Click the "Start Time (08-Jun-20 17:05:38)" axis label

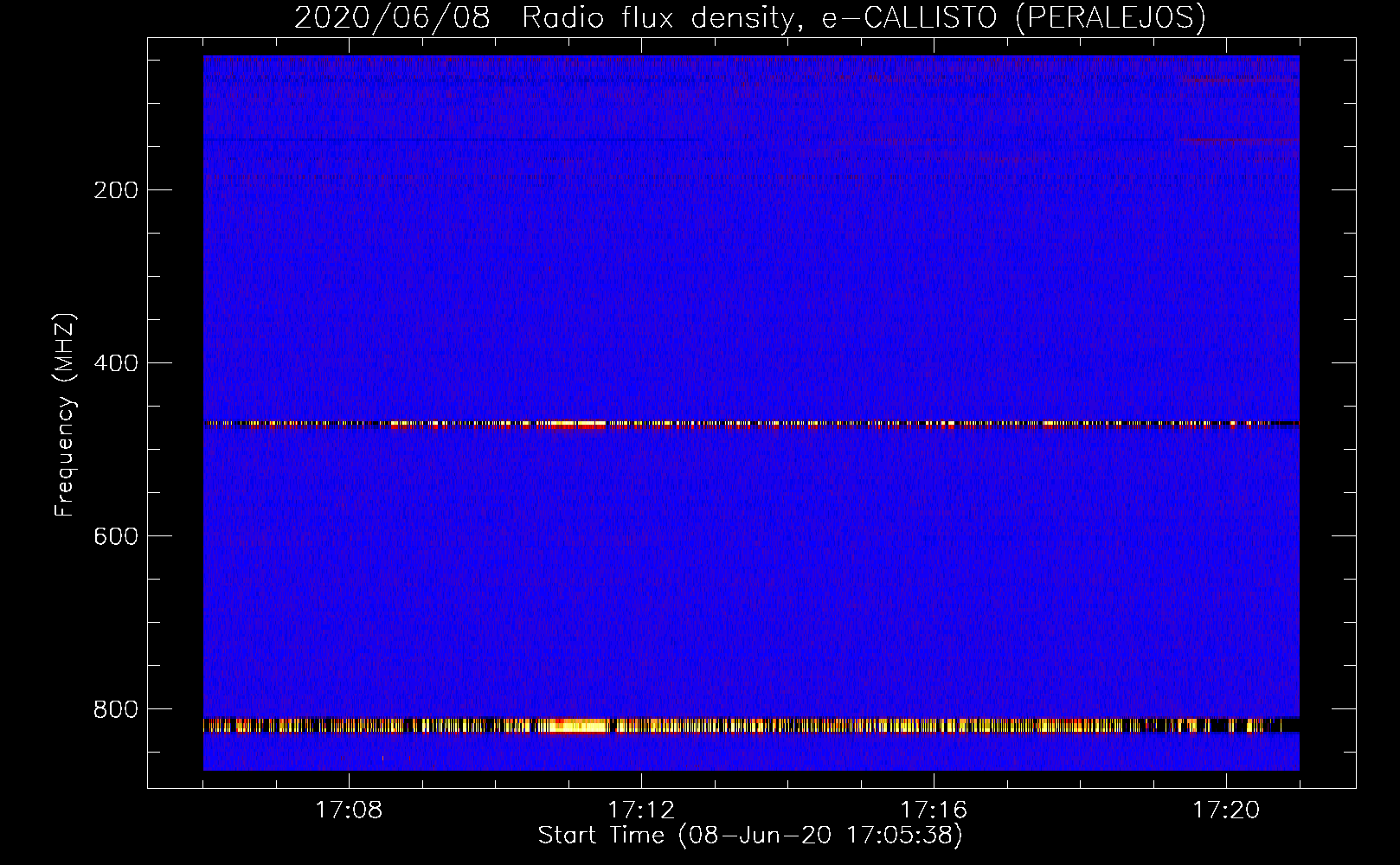(x=750, y=836)
